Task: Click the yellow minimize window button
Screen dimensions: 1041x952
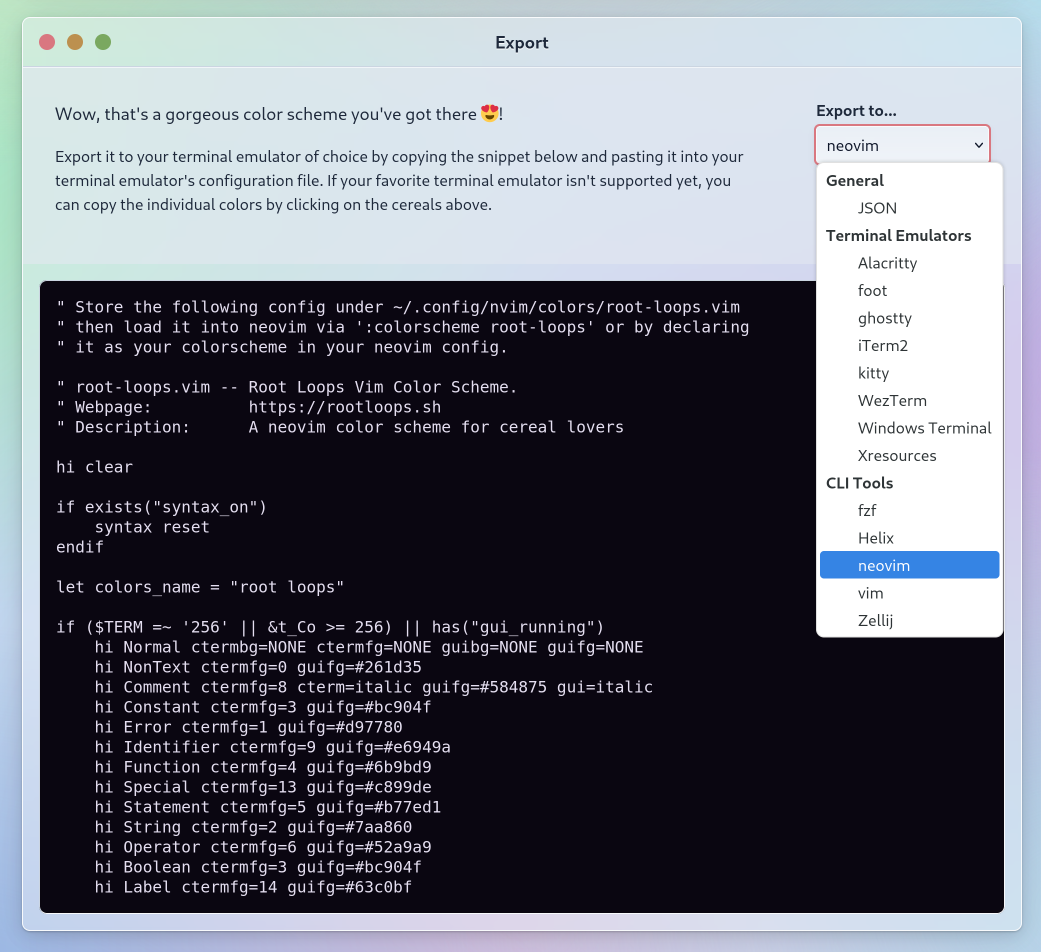Action: point(75,42)
